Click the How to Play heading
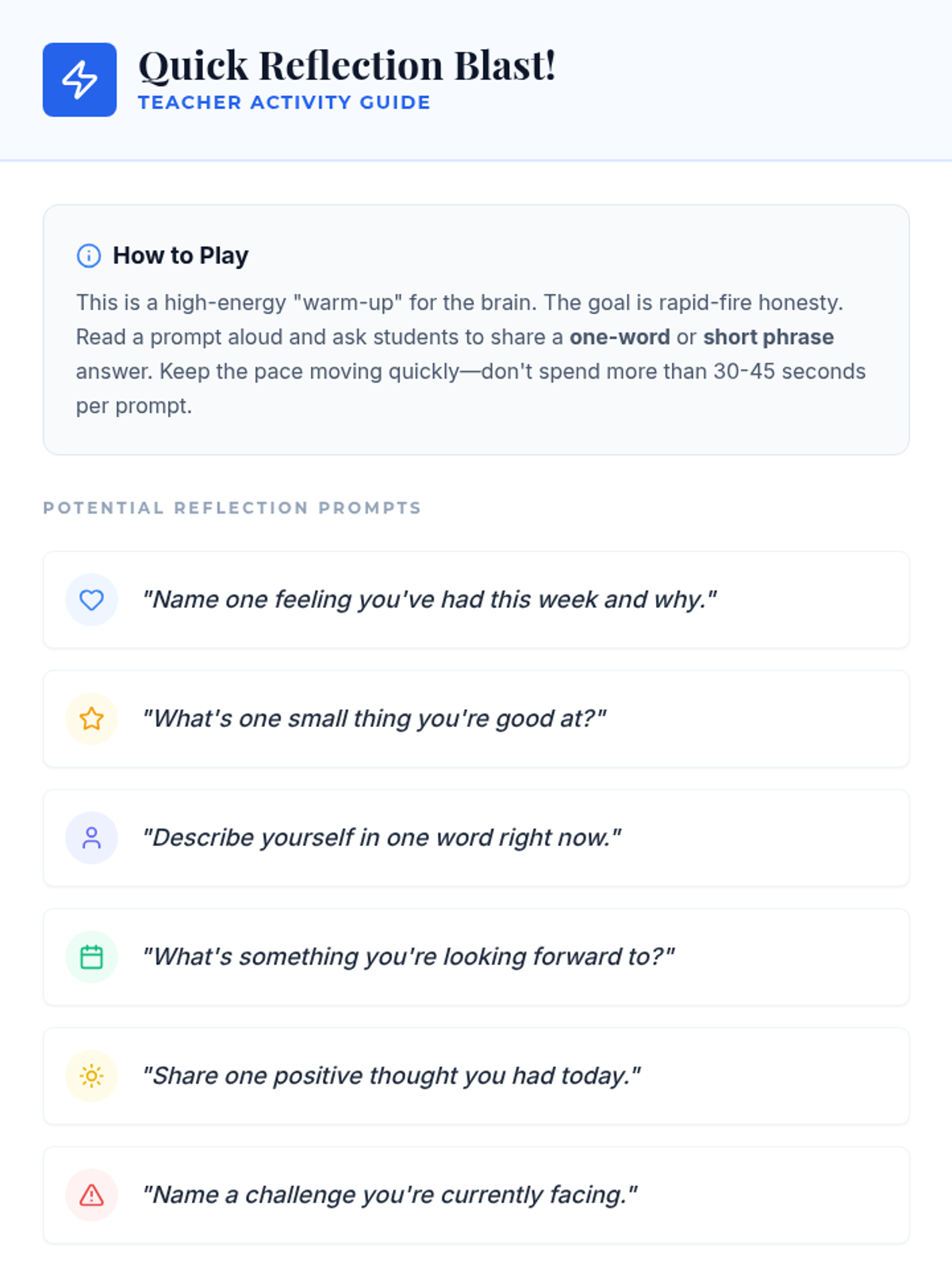 tap(180, 256)
